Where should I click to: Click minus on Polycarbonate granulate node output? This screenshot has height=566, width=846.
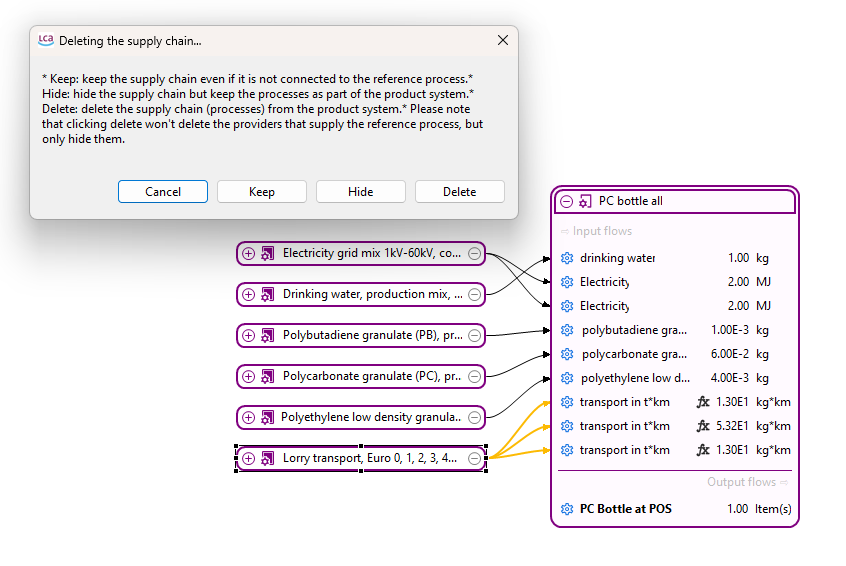pyautogui.click(x=474, y=377)
